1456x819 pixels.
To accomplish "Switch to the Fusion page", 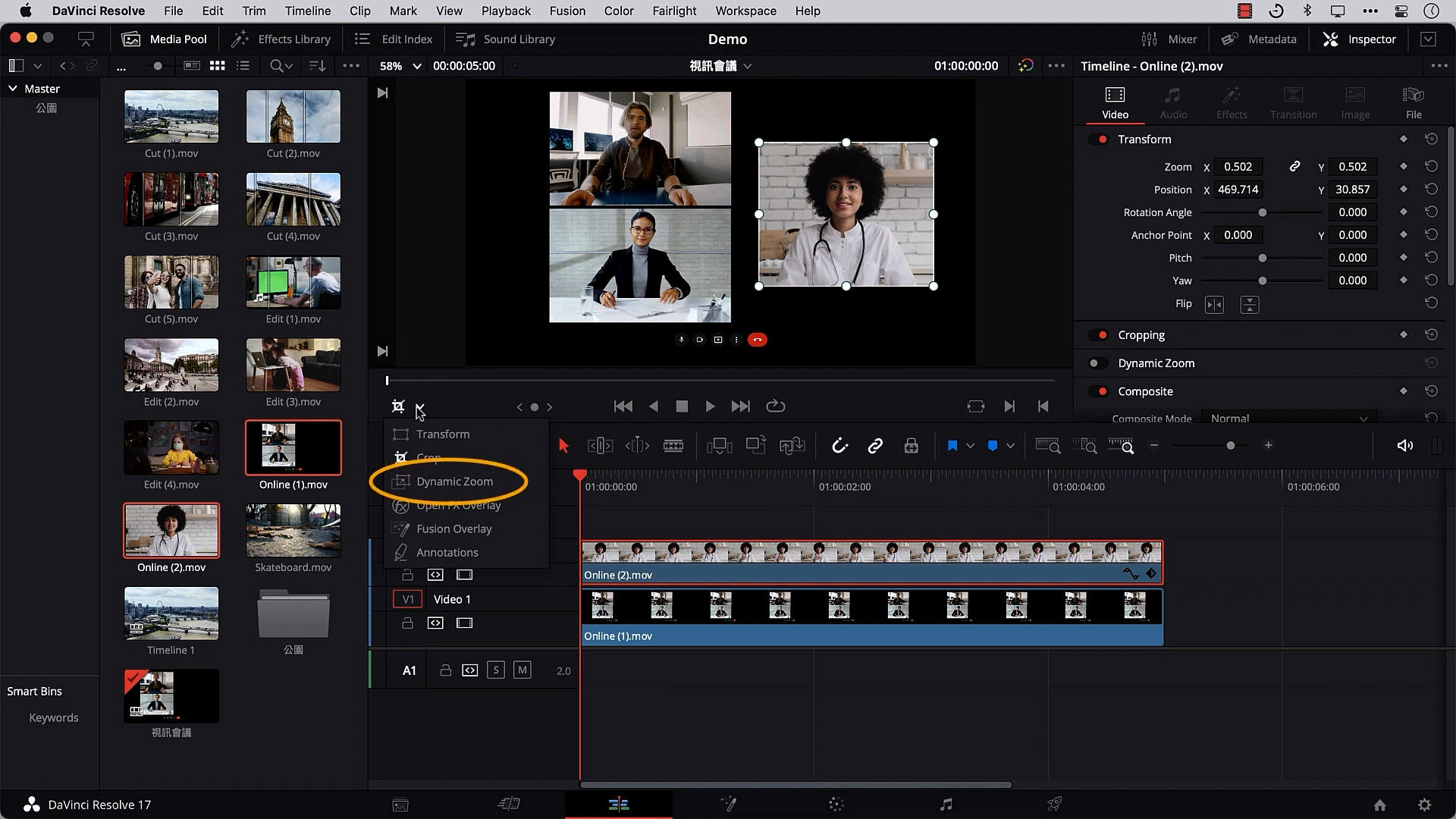I will pyautogui.click(x=730, y=804).
